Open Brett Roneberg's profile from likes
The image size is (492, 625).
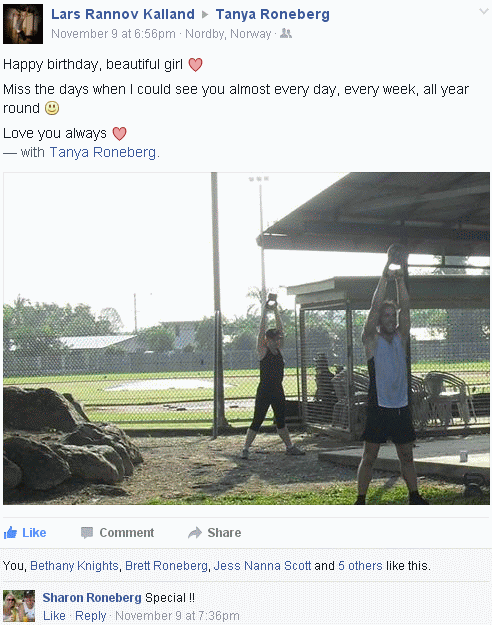coord(166,566)
